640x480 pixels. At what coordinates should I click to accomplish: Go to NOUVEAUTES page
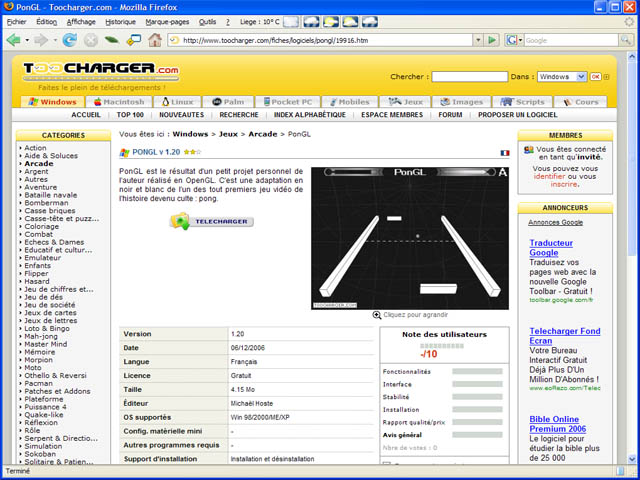click(x=181, y=115)
